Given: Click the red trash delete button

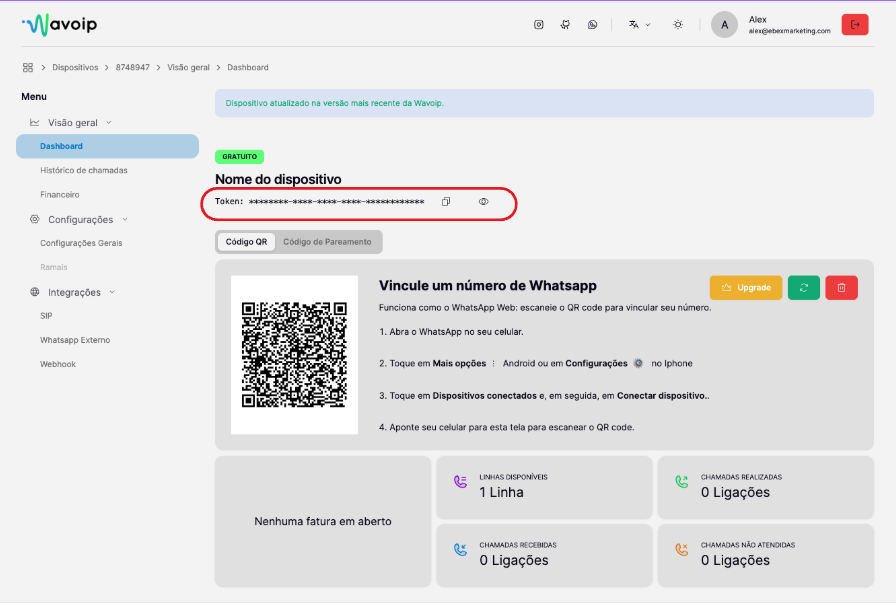Looking at the screenshot, I should click(x=841, y=287).
